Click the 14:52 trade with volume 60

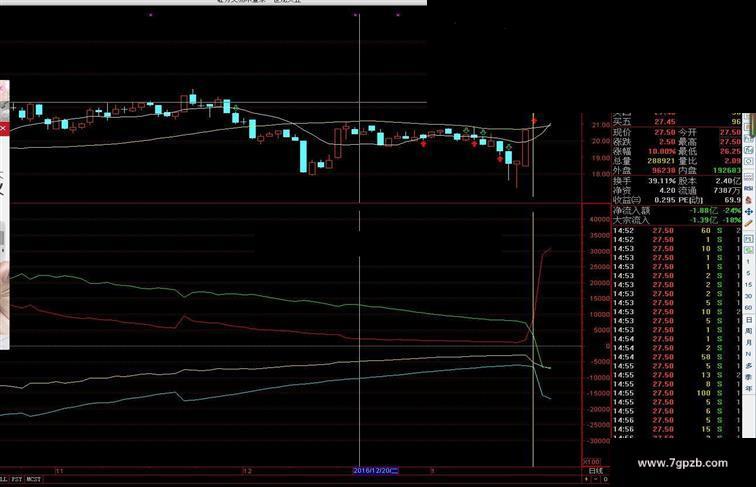coord(677,230)
